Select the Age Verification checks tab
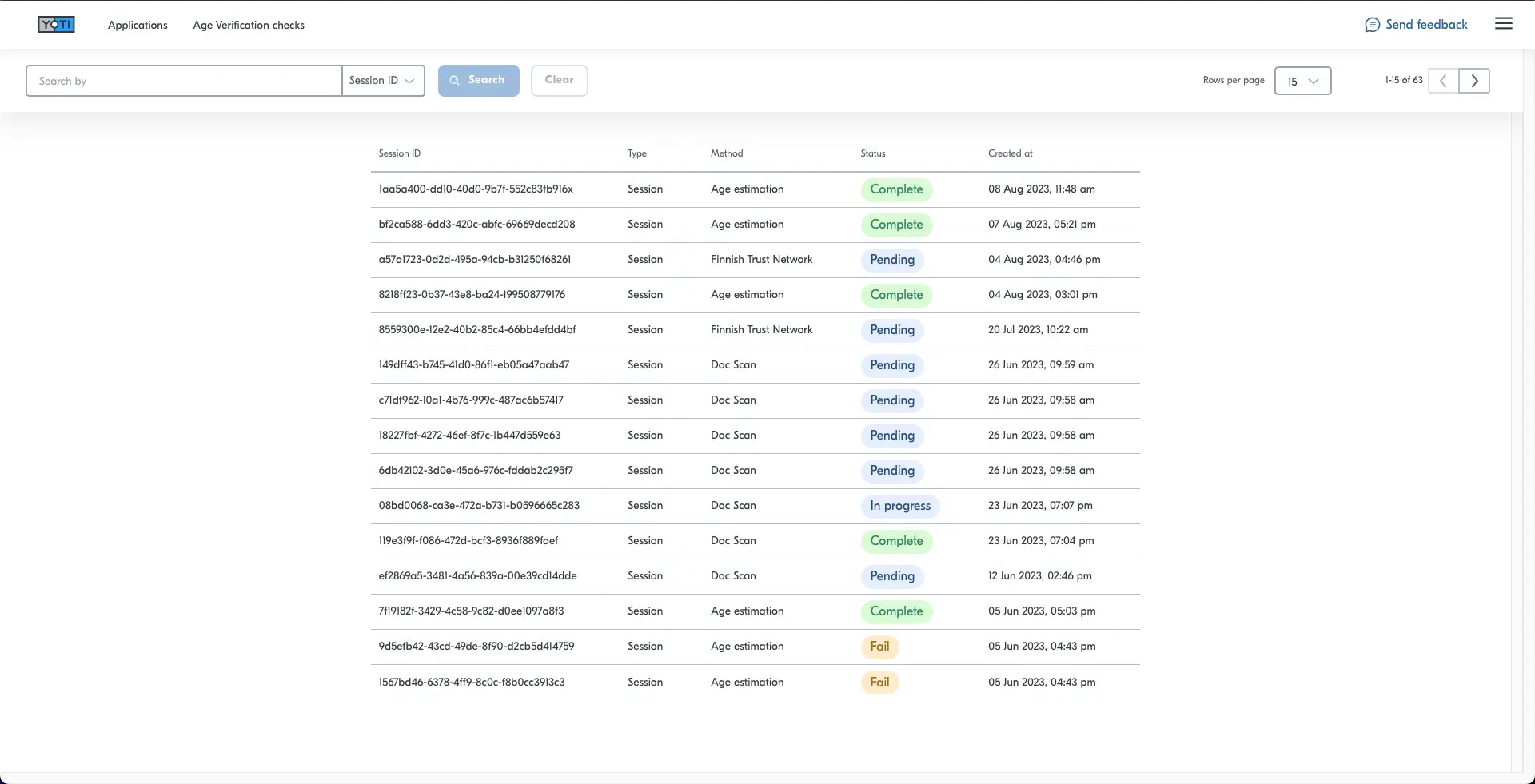 coord(249,25)
